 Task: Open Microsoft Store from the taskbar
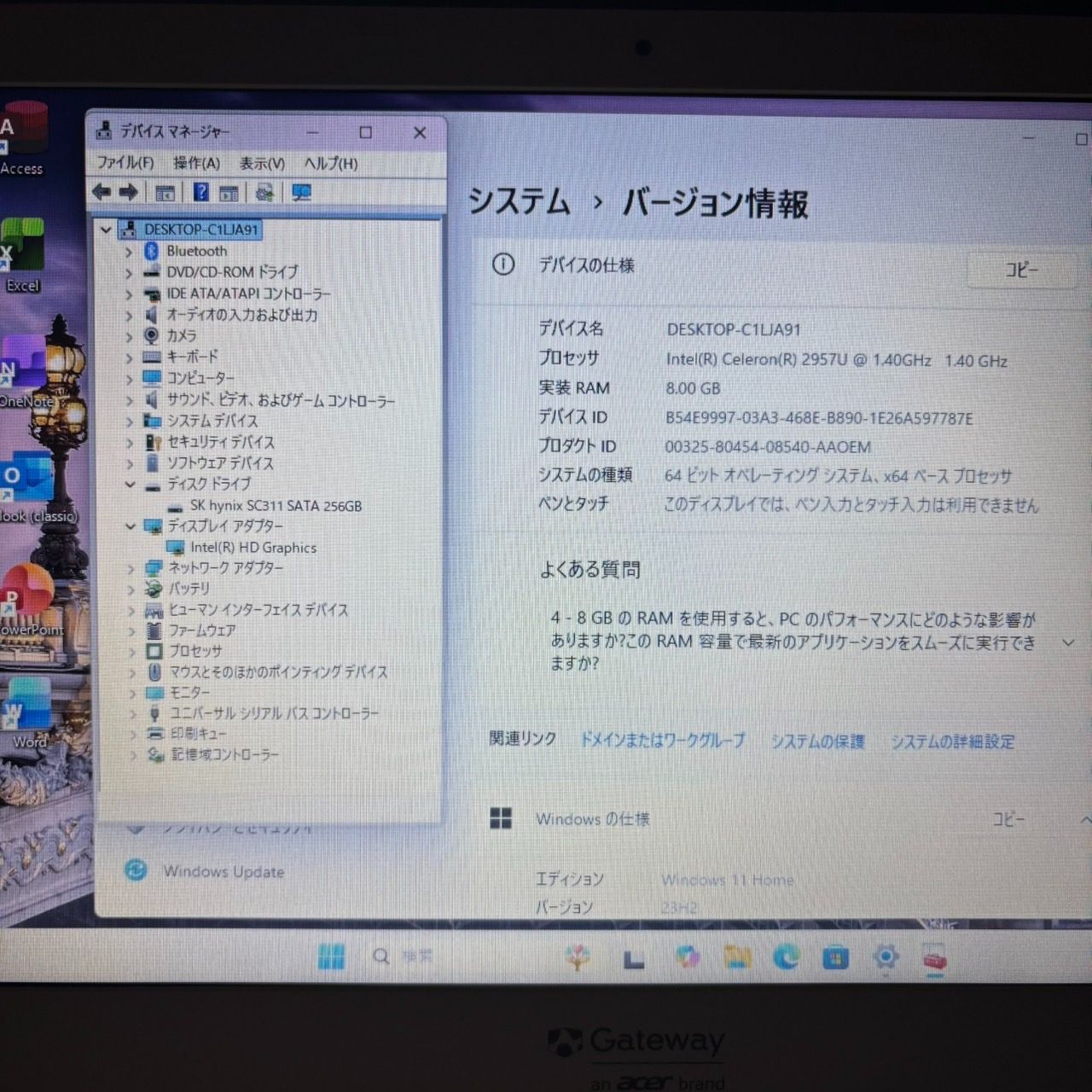point(834,958)
